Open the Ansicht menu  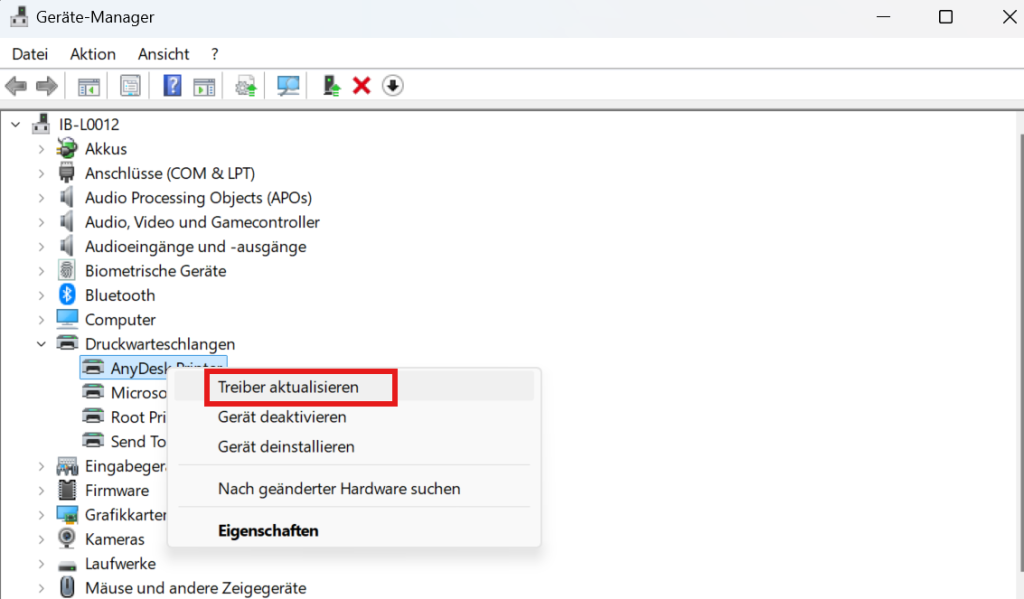(x=163, y=54)
